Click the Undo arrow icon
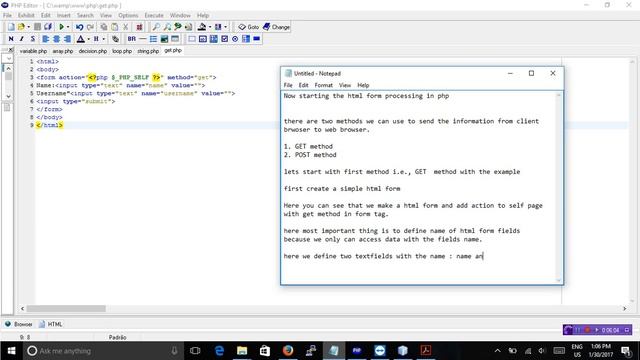Viewport: 640px width, 360px height. [x=79, y=27]
